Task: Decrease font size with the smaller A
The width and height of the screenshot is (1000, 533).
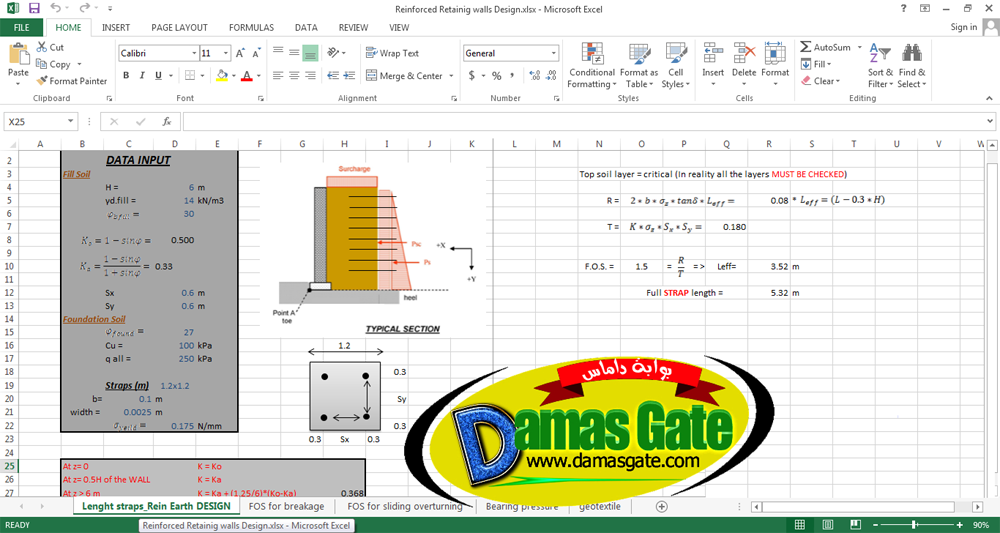Action: (256, 54)
